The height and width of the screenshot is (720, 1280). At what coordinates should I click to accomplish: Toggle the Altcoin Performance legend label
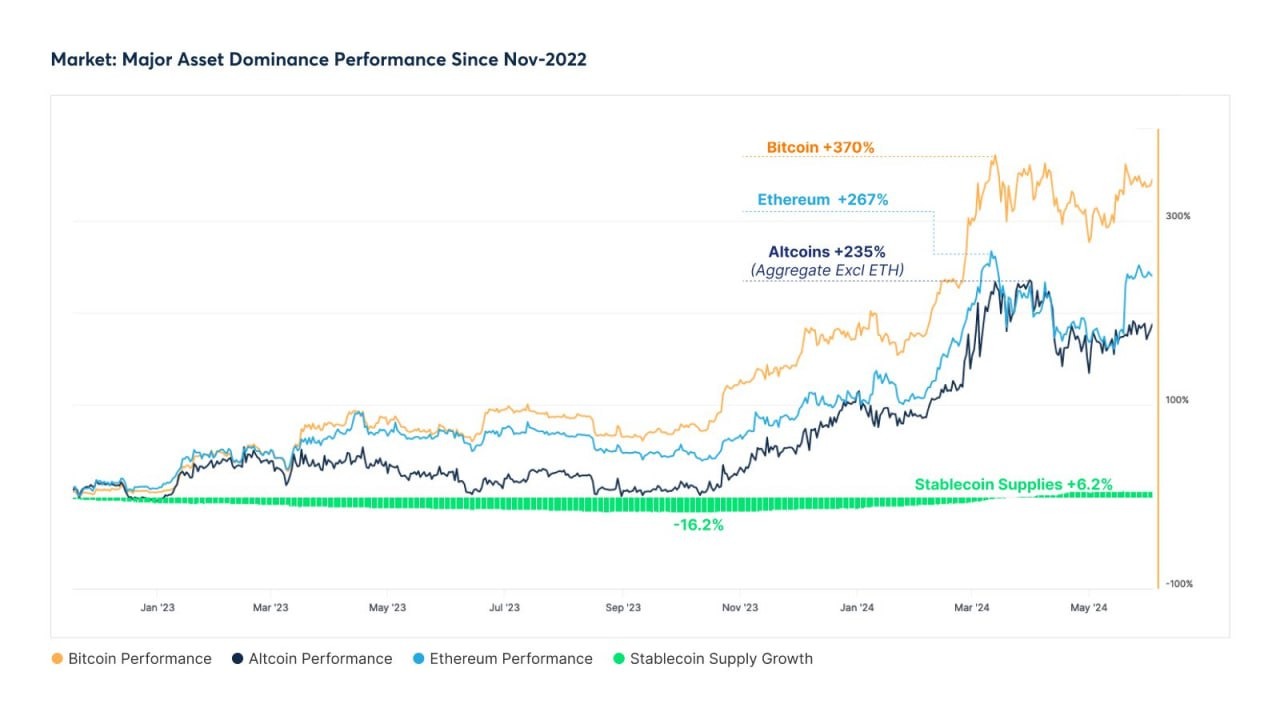coord(320,659)
